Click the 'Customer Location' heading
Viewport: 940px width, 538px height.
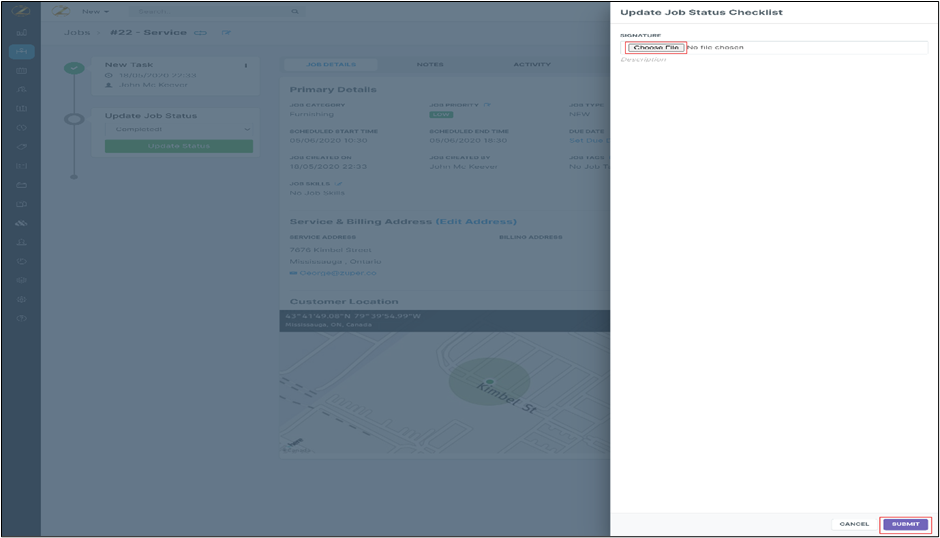click(x=344, y=302)
